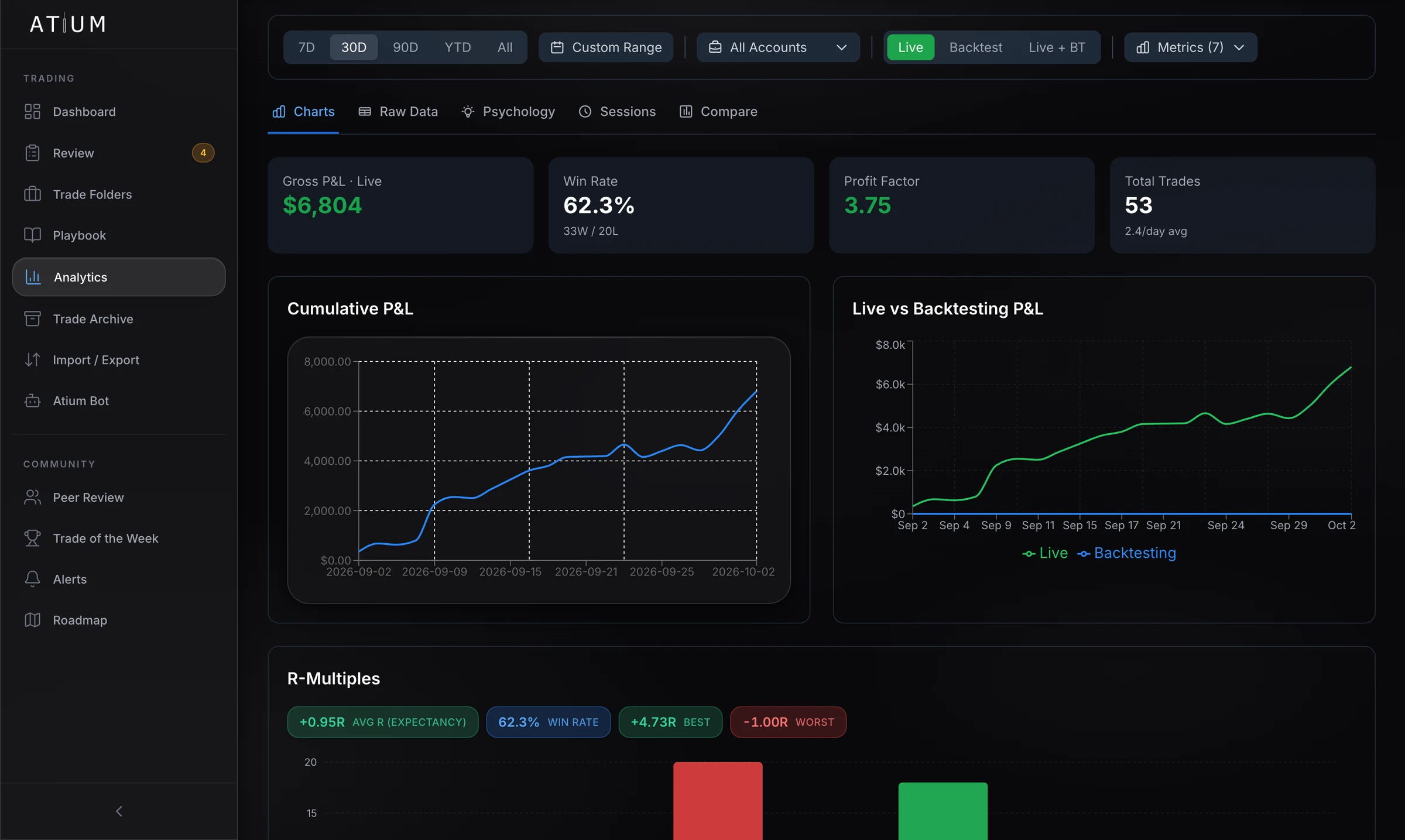Switch to the Psychology tab
Image resolution: width=1405 pixels, height=840 pixels.
click(508, 111)
